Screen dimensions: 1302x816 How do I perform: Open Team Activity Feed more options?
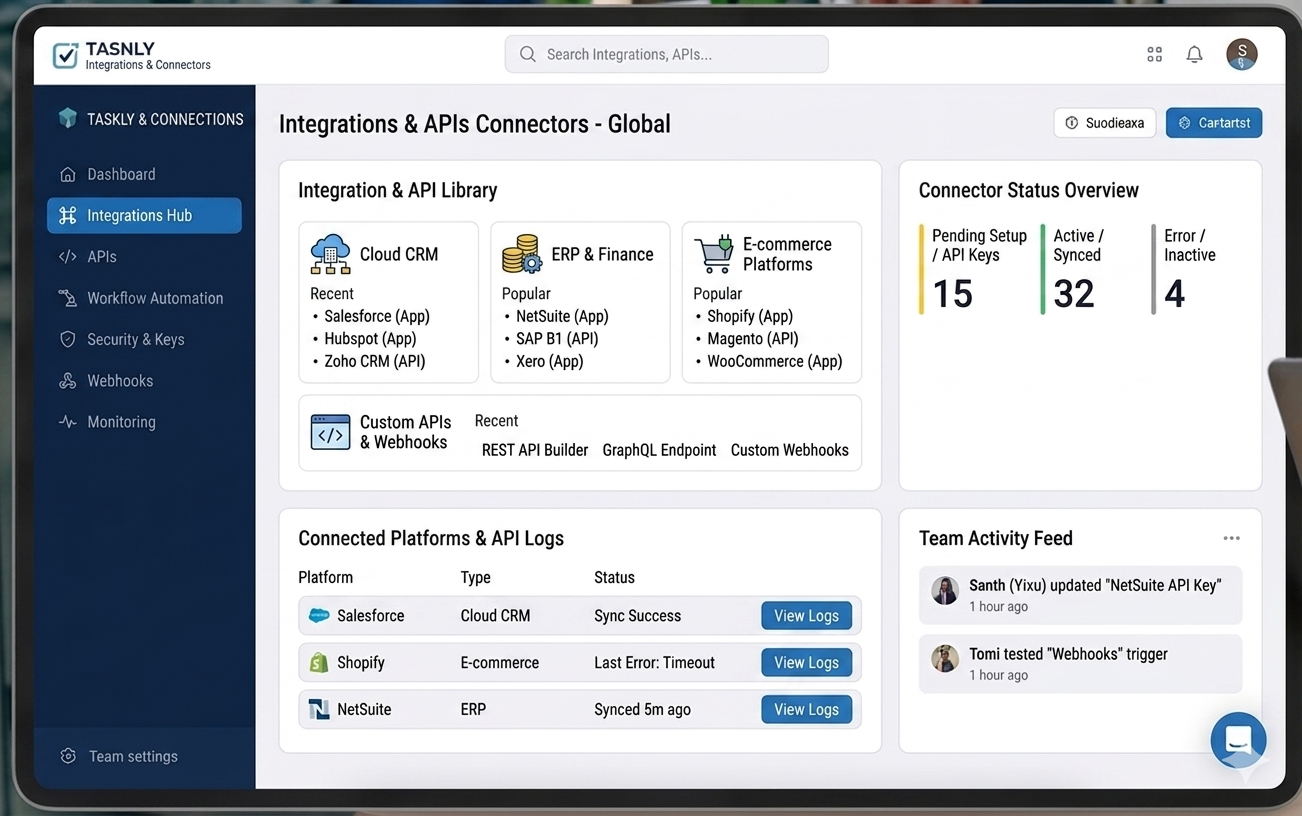pos(1231,538)
